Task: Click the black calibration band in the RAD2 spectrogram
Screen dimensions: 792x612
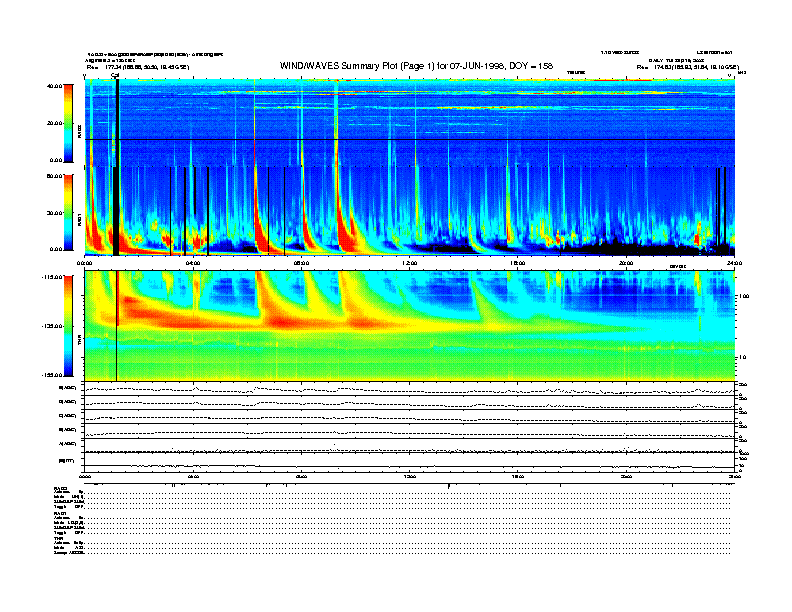Action: point(117,123)
